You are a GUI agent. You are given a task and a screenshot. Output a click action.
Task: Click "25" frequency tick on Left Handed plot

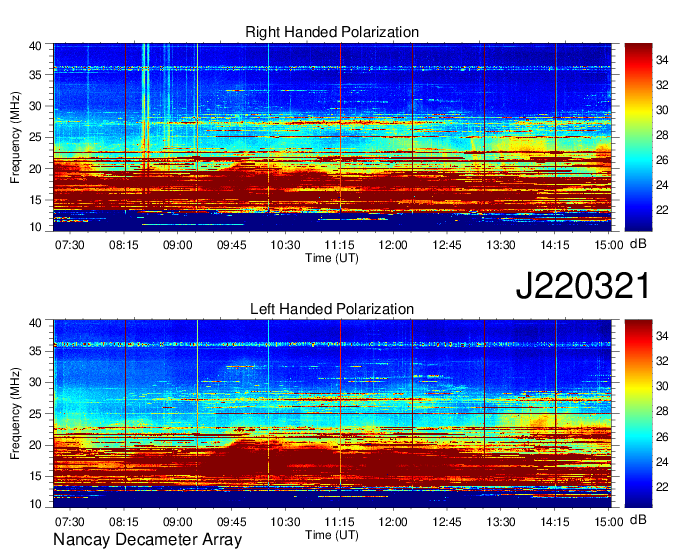click(x=36, y=414)
